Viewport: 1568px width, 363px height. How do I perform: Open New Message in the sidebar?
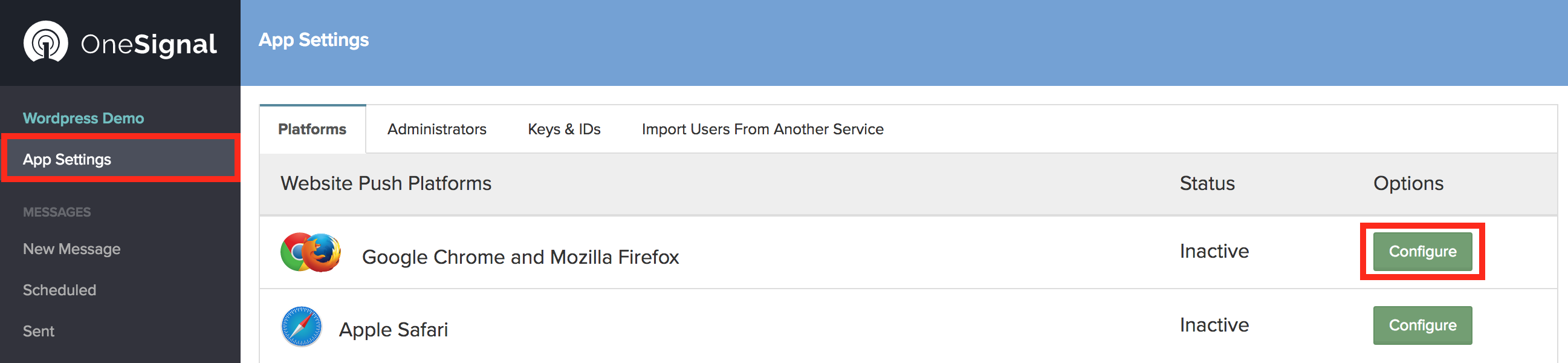[72, 249]
